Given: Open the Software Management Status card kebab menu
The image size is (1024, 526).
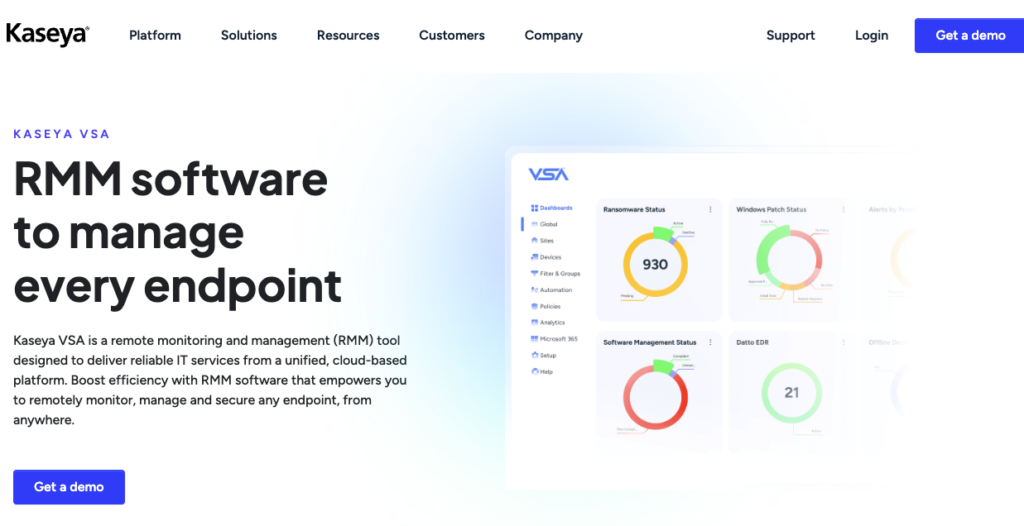Looking at the screenshot, I should [711, 342].
